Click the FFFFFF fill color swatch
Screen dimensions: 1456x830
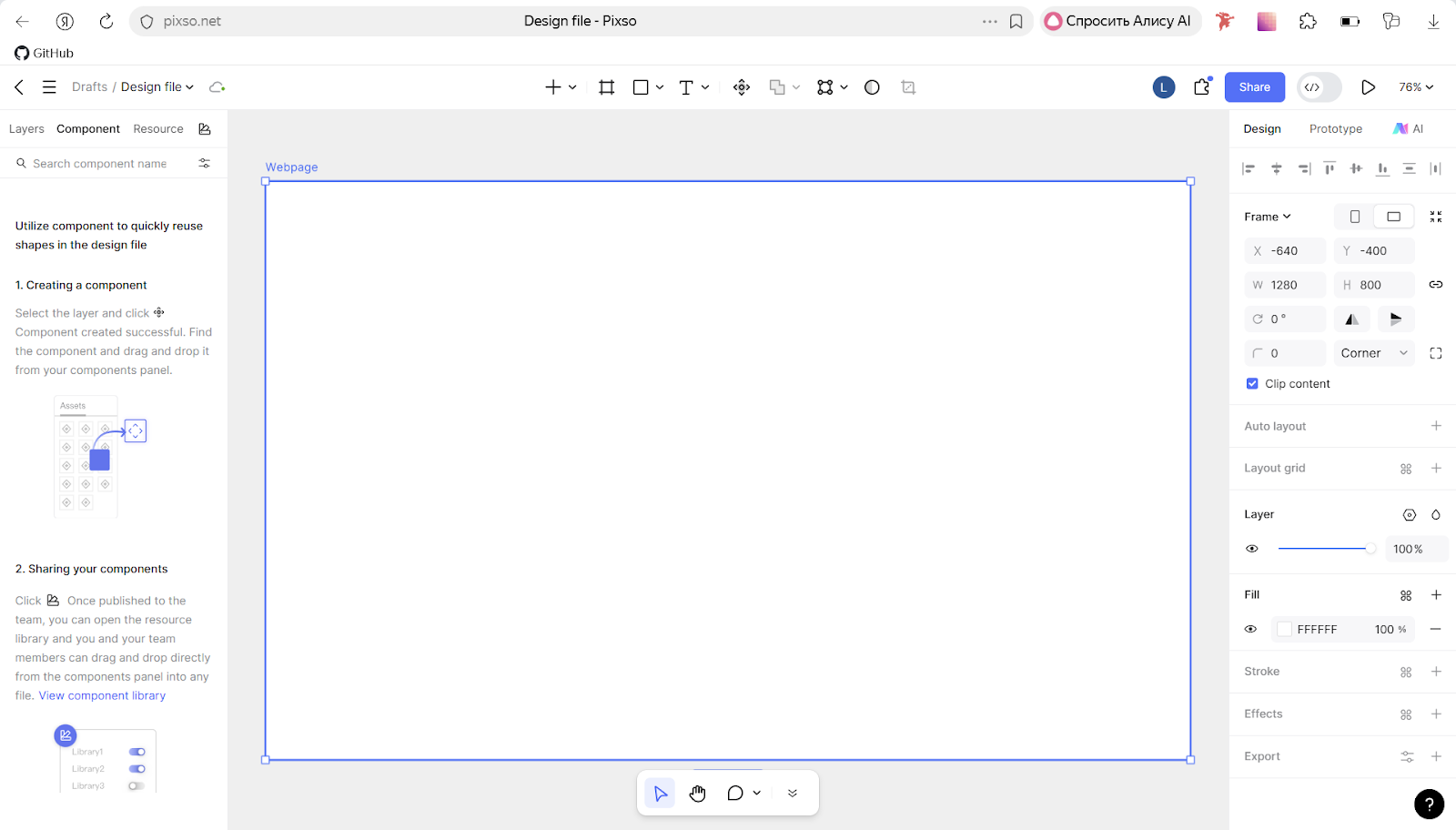1285,629
